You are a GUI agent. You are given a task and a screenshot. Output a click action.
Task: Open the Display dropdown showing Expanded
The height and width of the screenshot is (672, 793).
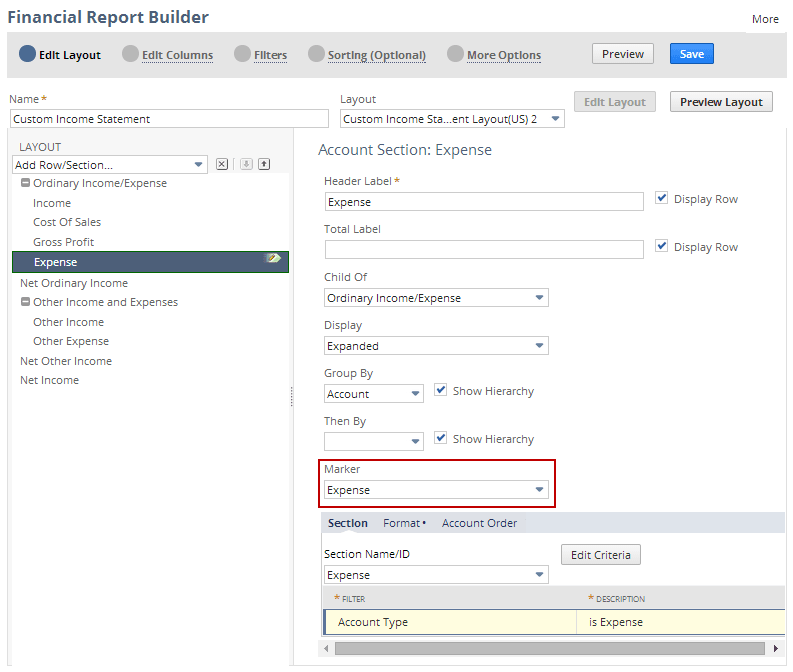436,346
